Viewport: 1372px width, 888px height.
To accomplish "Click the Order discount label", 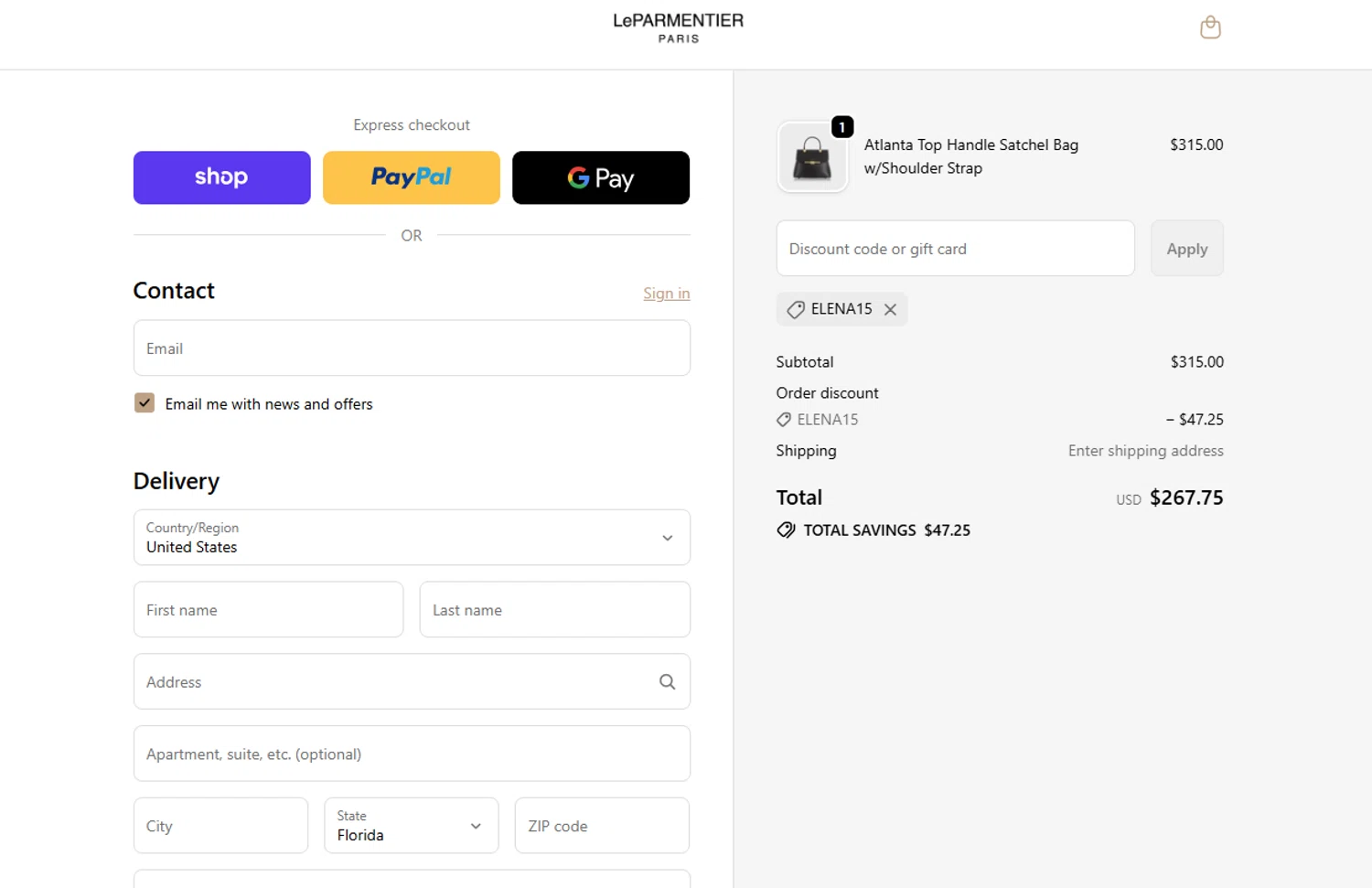I will click(828, 393).
